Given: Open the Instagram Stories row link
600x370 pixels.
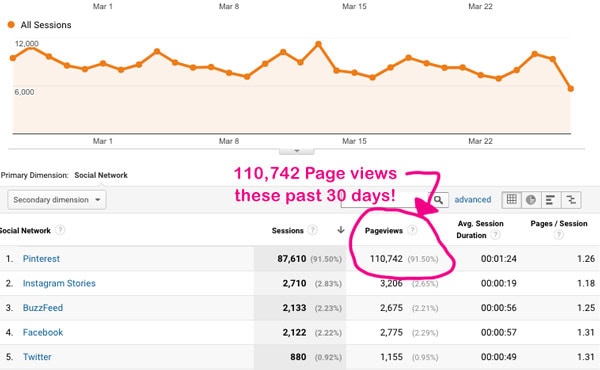Looking at the screenshot, I should pyautogui.click(x=59, y=283).
